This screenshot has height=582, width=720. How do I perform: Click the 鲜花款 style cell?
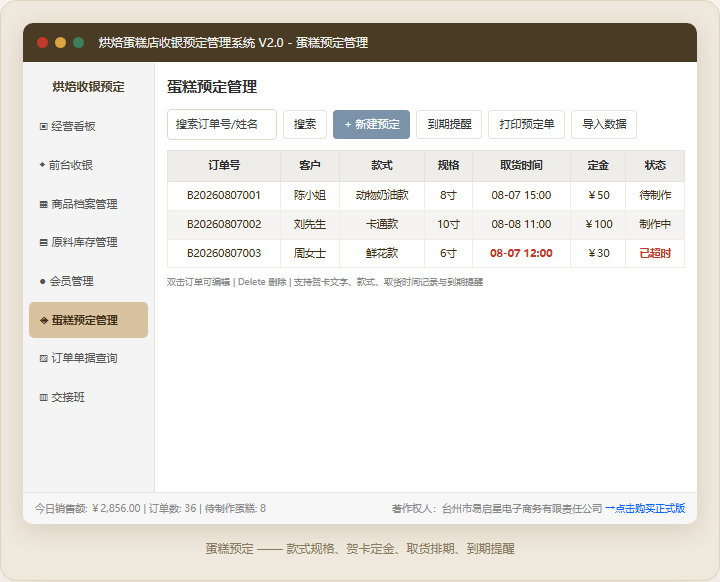coord(382,254)
